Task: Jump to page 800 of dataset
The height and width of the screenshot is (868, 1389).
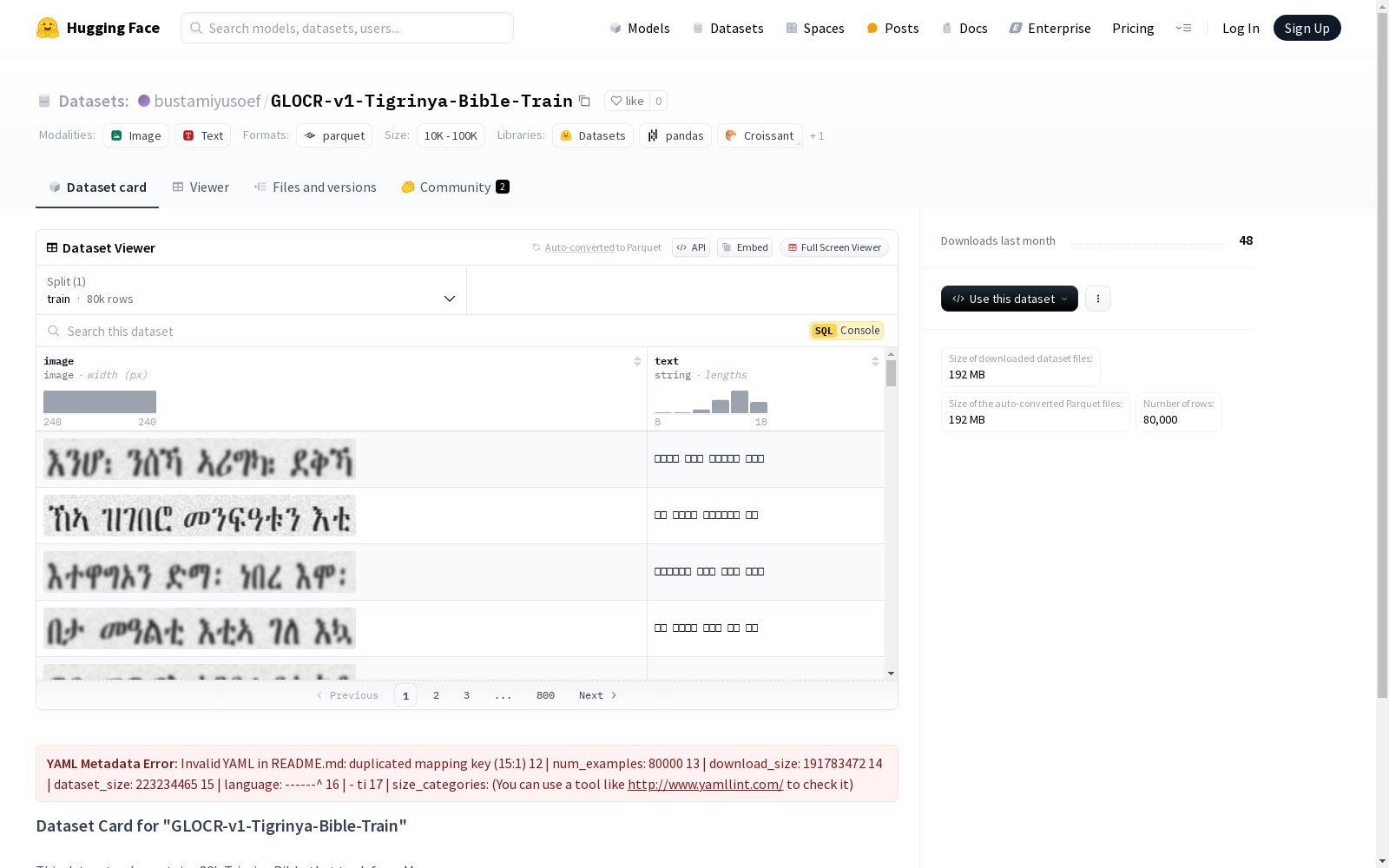Action: 545,695
